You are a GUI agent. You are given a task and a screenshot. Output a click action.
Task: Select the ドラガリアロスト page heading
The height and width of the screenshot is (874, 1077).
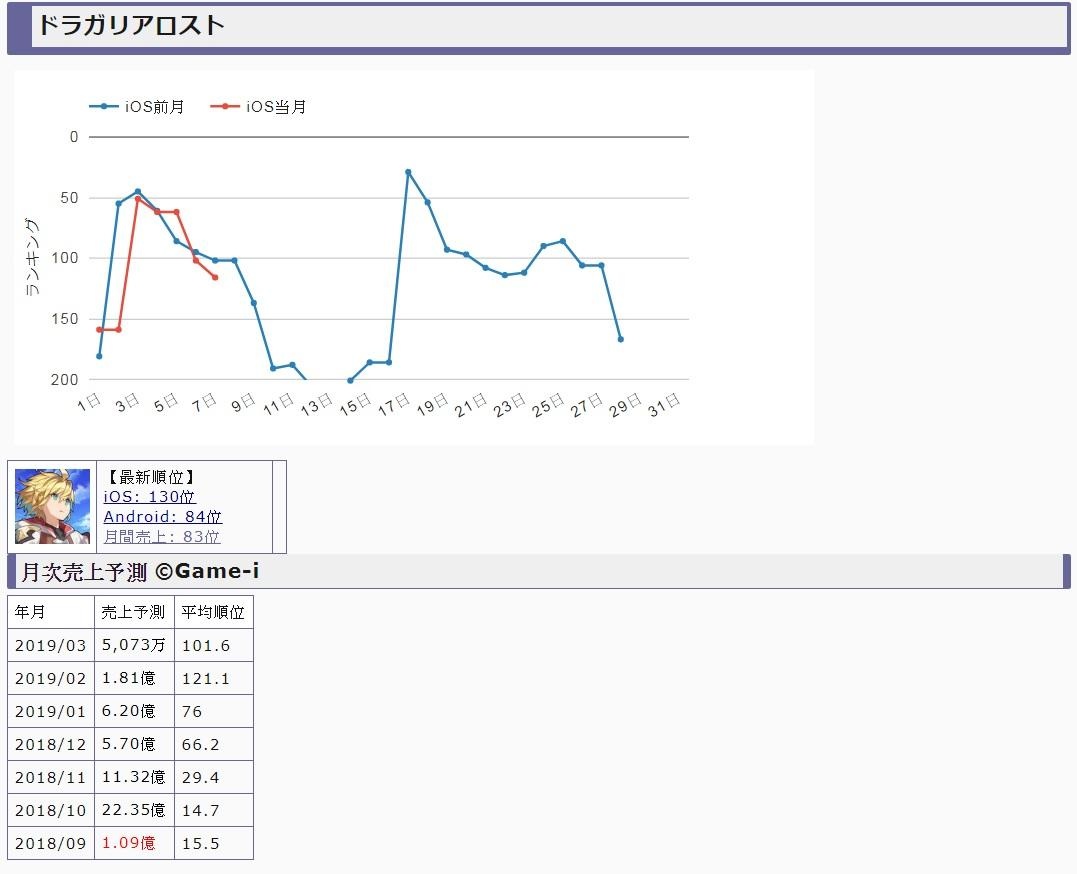pos(131,26)
